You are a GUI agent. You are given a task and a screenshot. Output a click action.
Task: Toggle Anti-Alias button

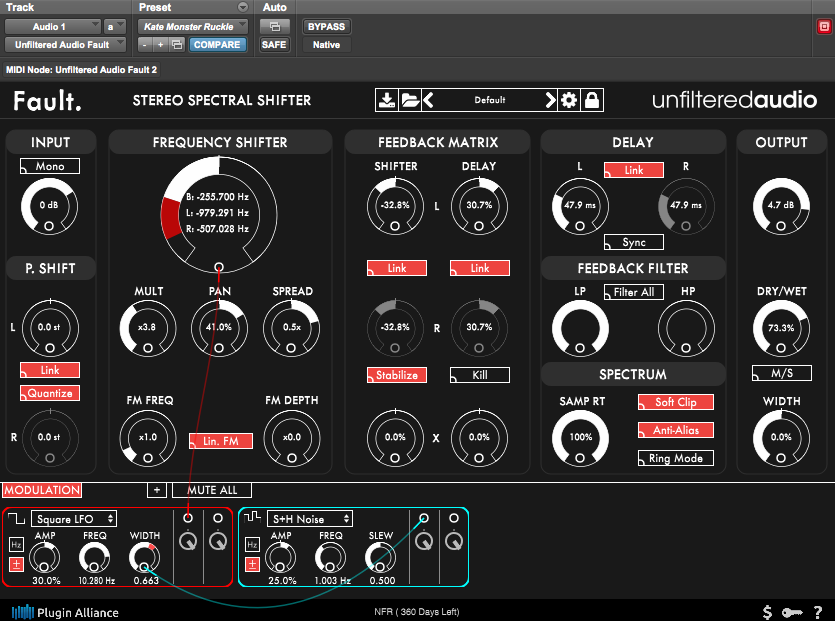pyautogui.click(x=676, y=430)
